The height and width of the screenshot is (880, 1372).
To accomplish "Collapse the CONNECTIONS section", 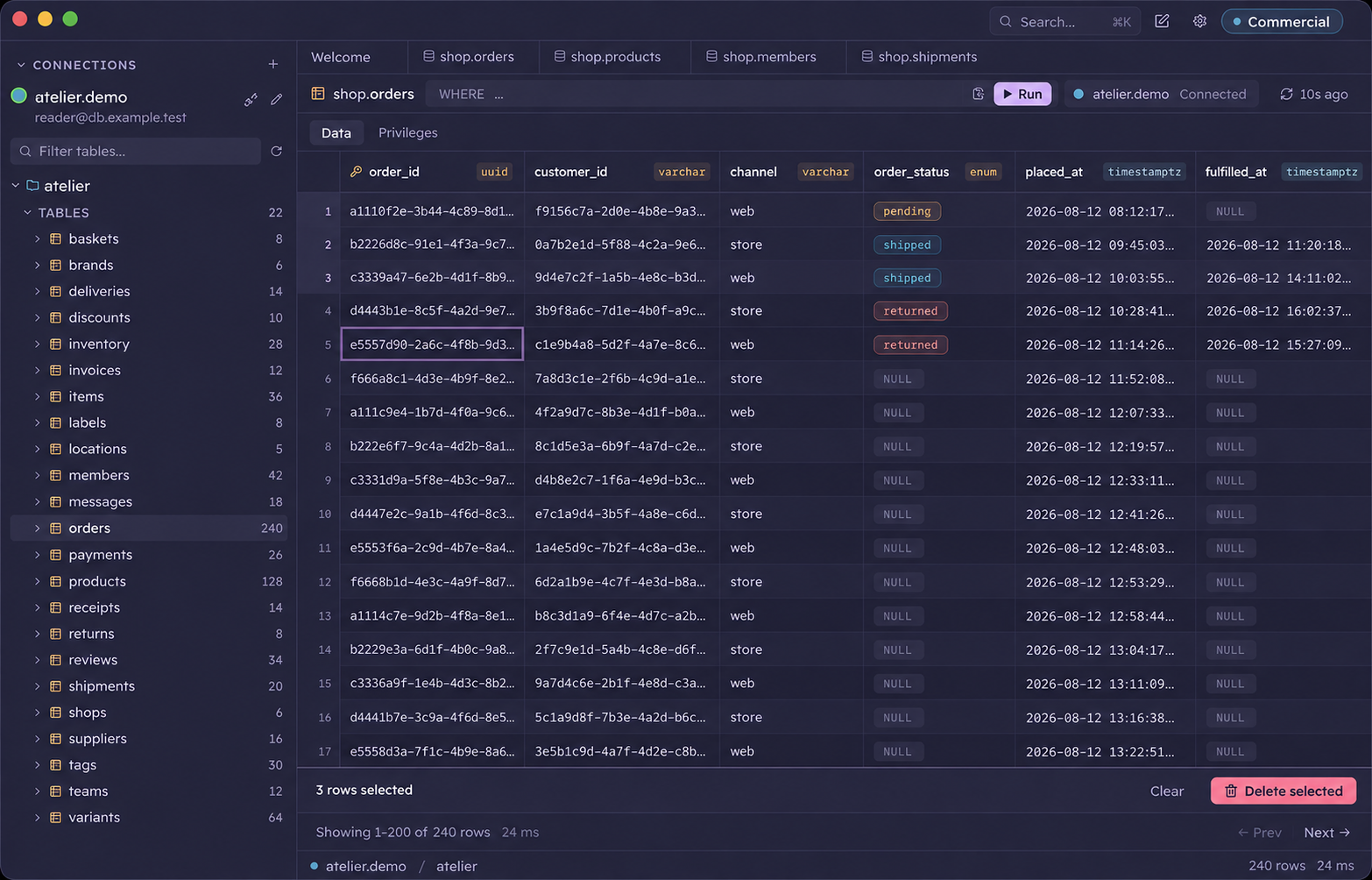I will pos(21,65).
